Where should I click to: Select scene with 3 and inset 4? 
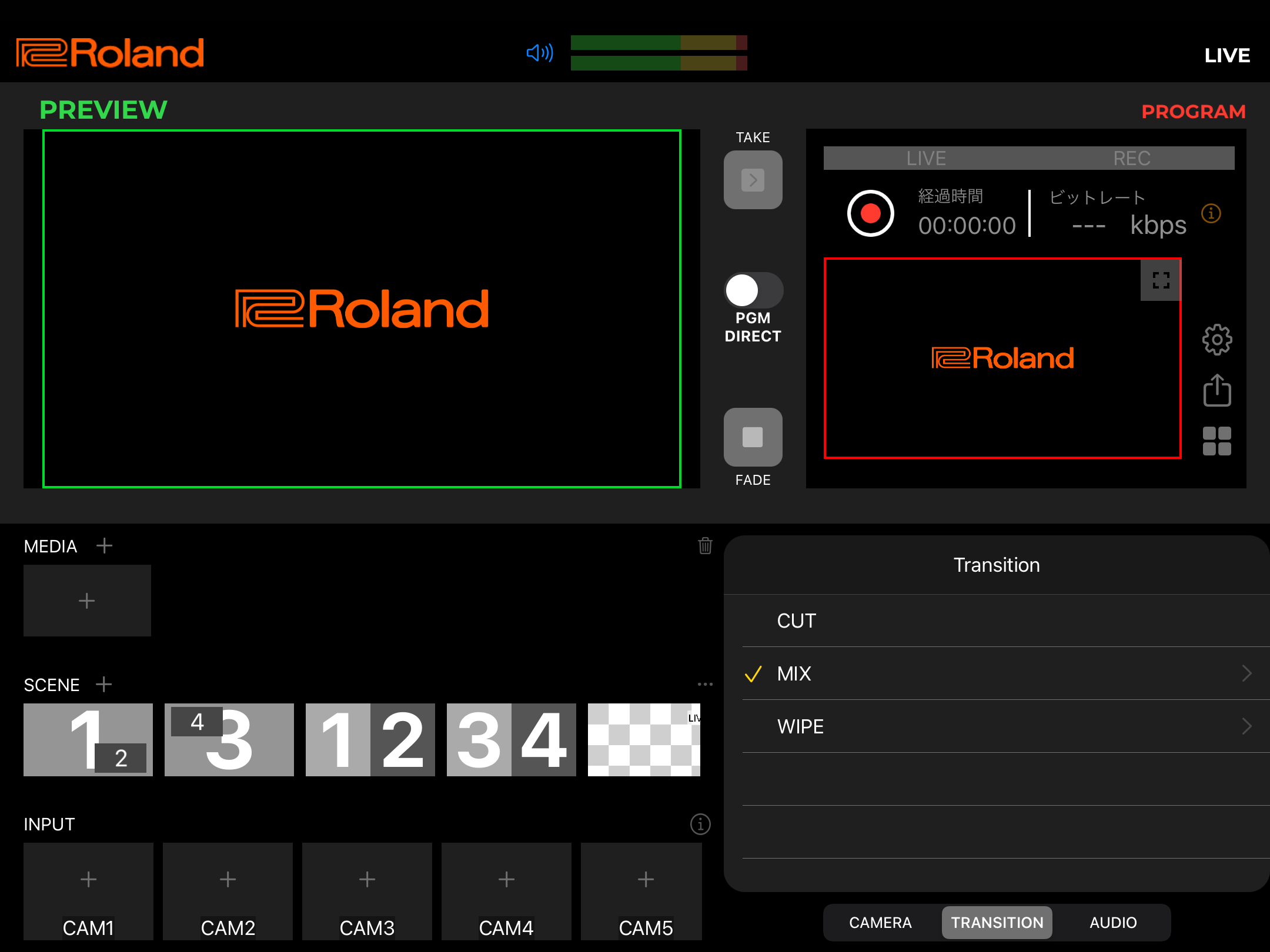pyautogui.click(x=229, y=740)
